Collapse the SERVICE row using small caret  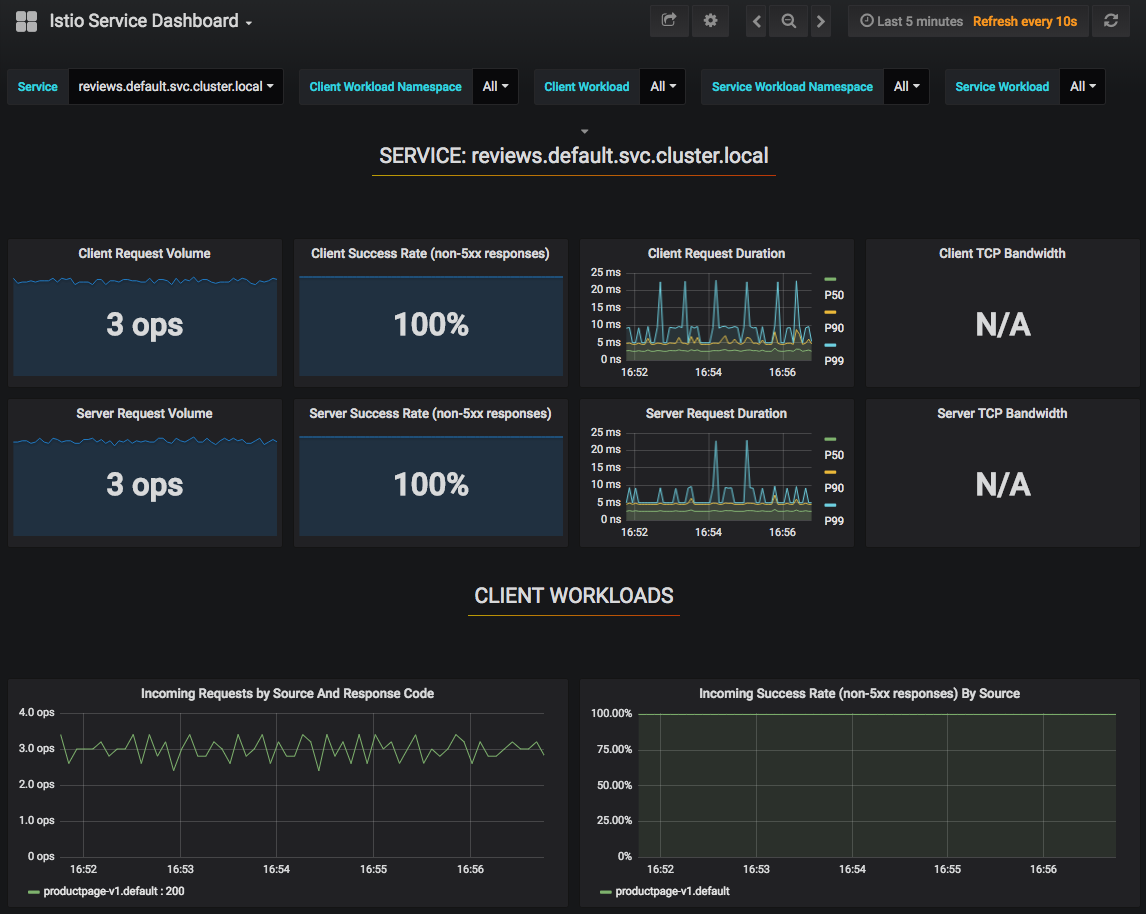coord(585,132)
